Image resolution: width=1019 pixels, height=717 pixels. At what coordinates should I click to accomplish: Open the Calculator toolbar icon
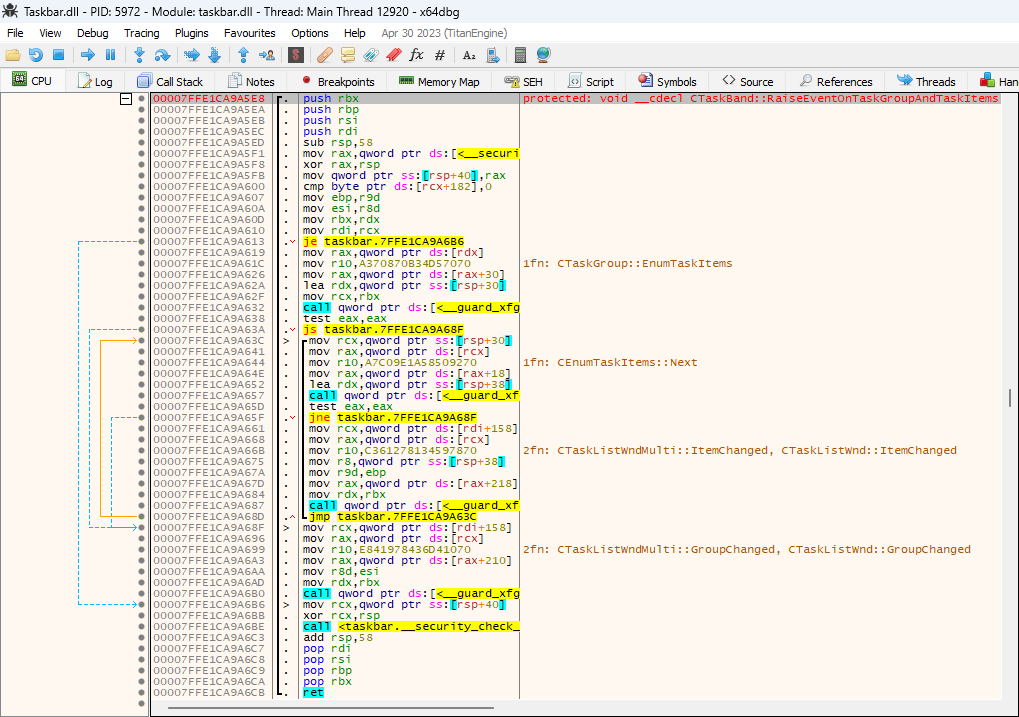click(520, 55)
